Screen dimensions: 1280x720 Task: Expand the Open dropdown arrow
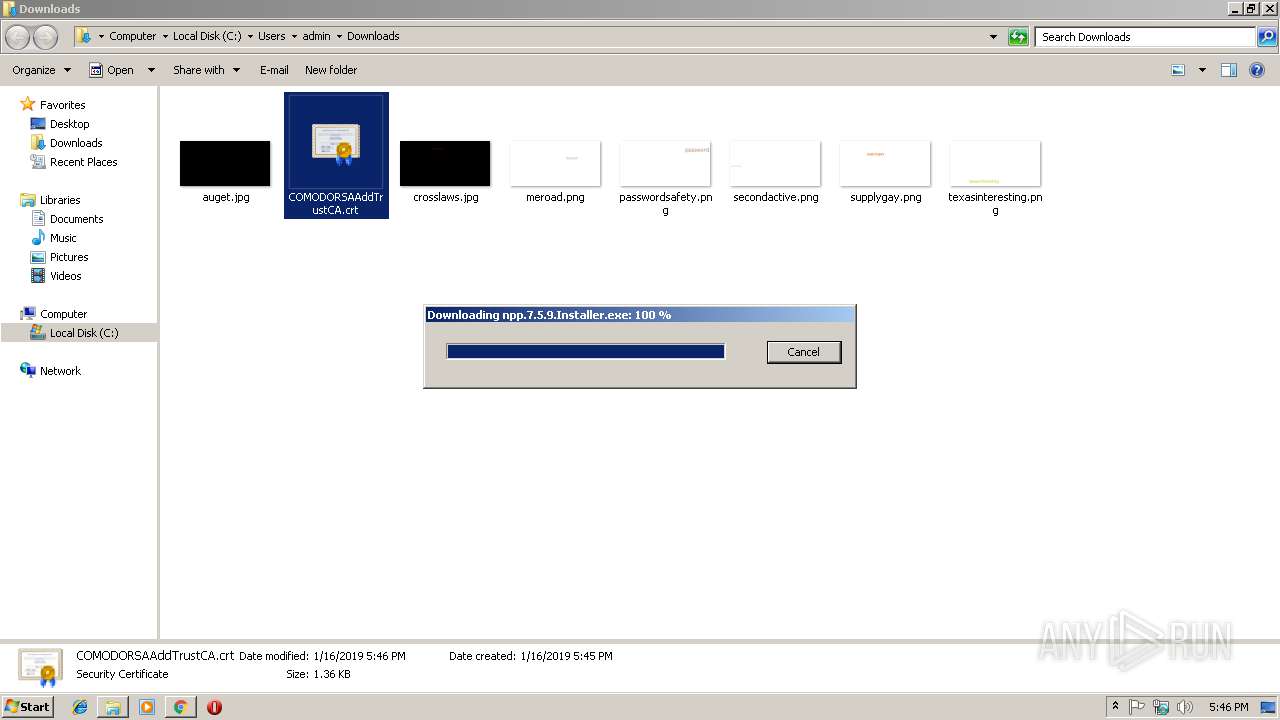click(151, 70)
